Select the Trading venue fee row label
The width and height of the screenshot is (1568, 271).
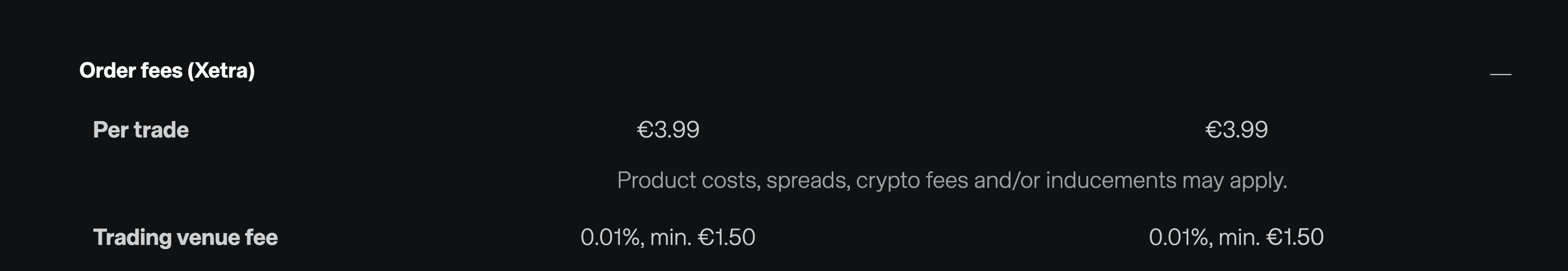(185, 237)
